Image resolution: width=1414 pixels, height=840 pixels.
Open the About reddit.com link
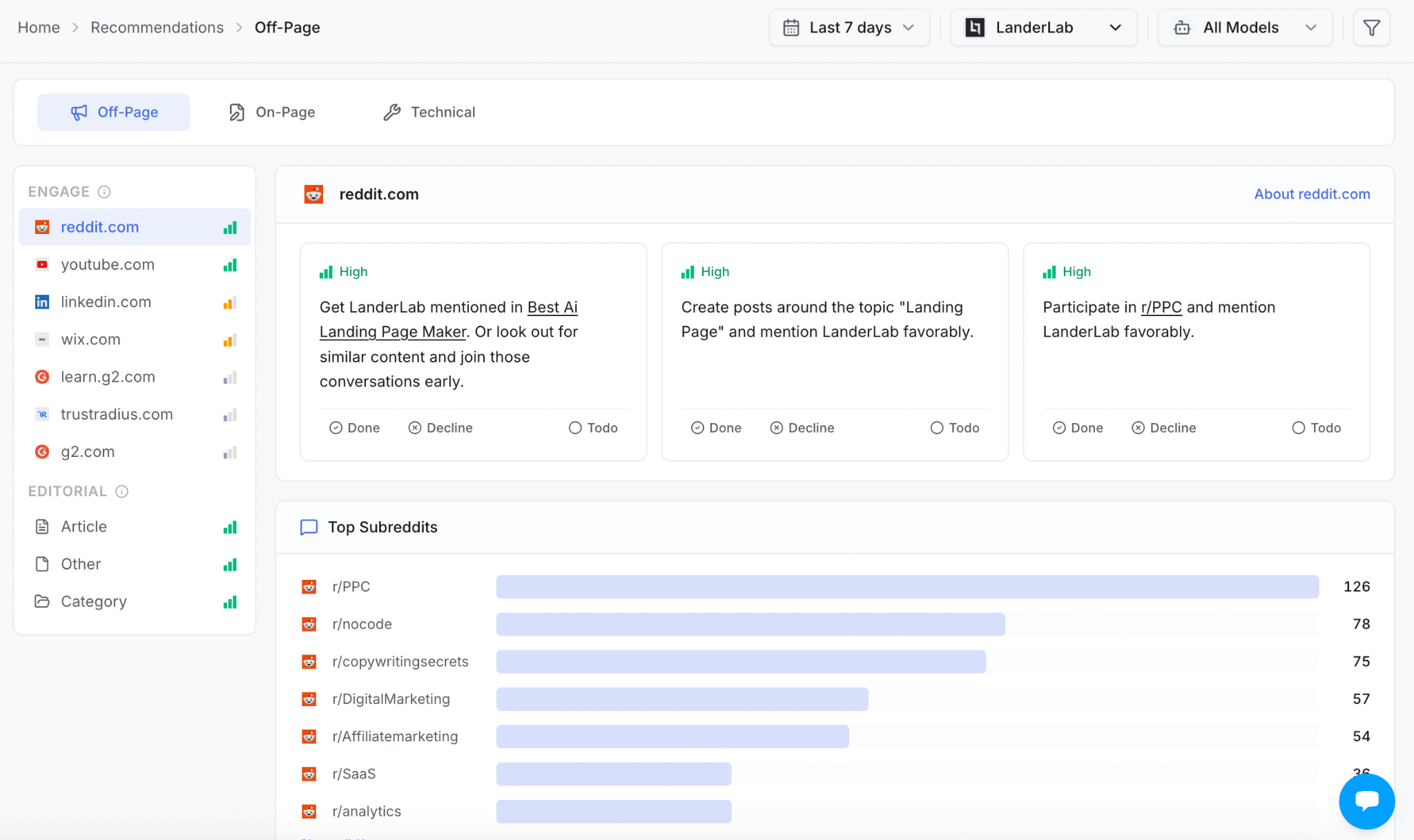point(1312,195)
